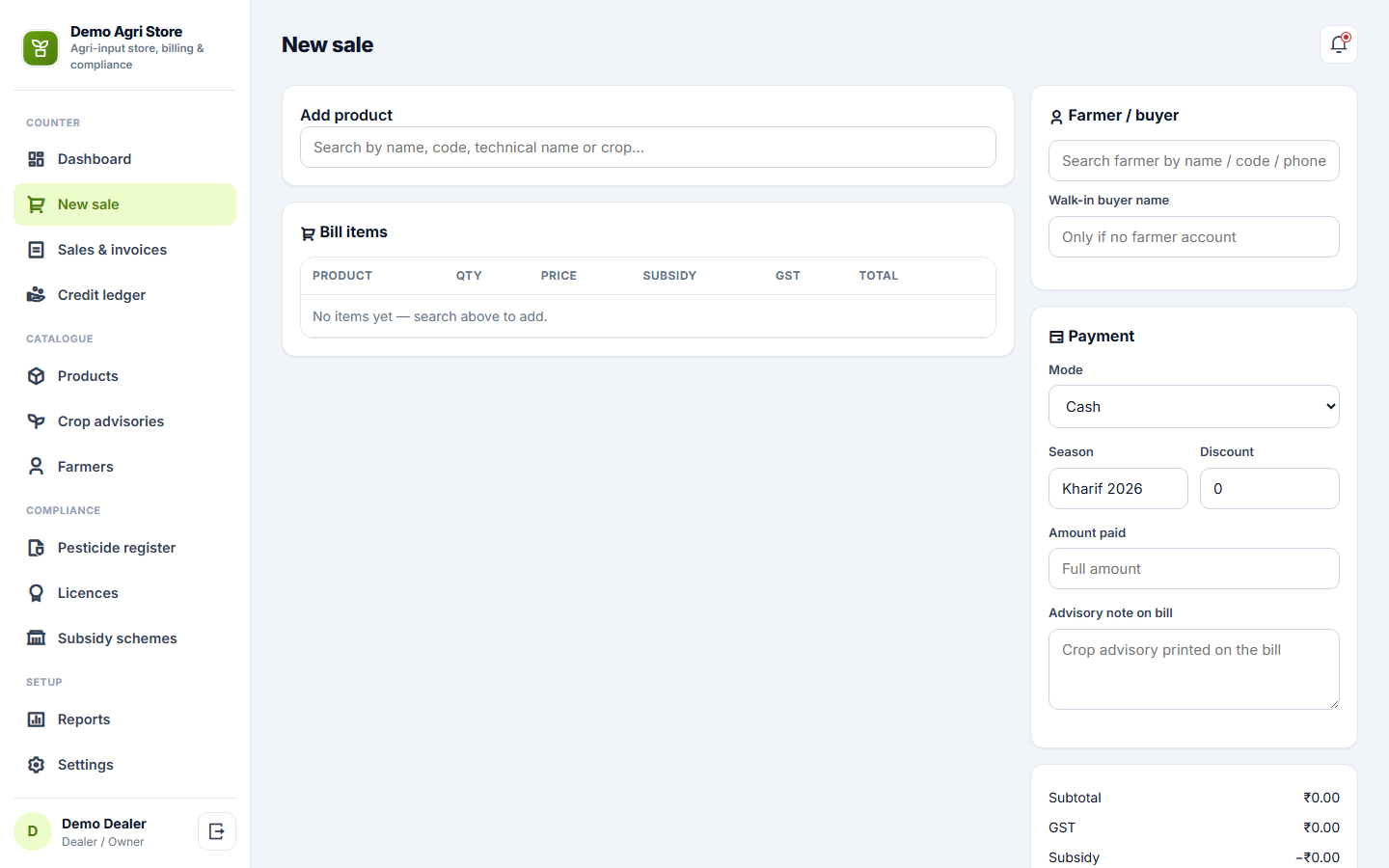Click the Licences badge icon
The image size is (1389, 868).
click(x=36, y=593)
